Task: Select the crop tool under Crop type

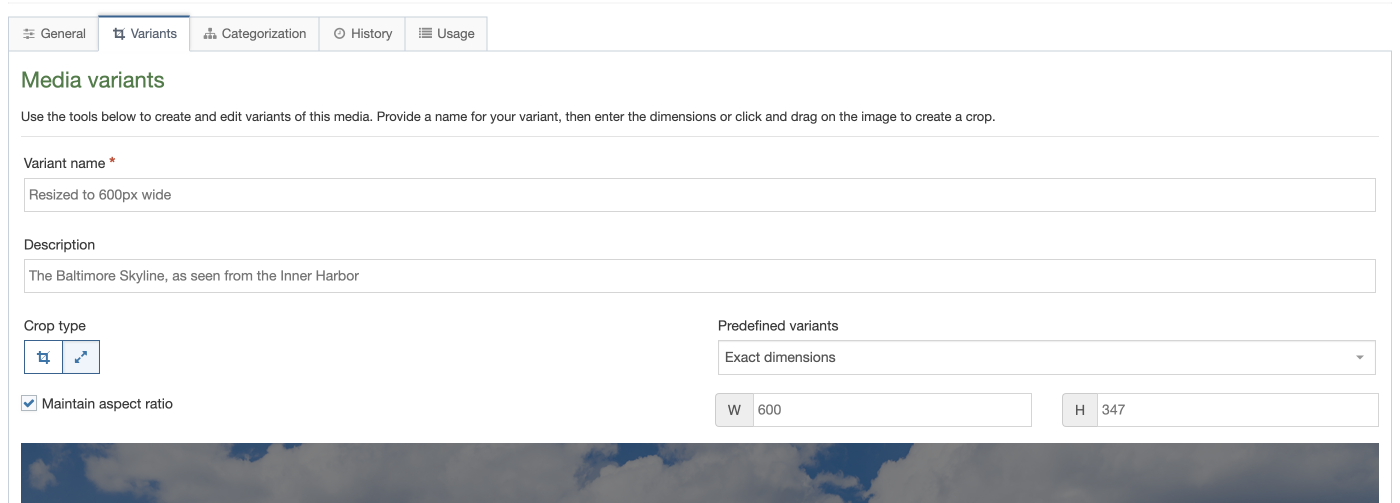Action: 43,357
